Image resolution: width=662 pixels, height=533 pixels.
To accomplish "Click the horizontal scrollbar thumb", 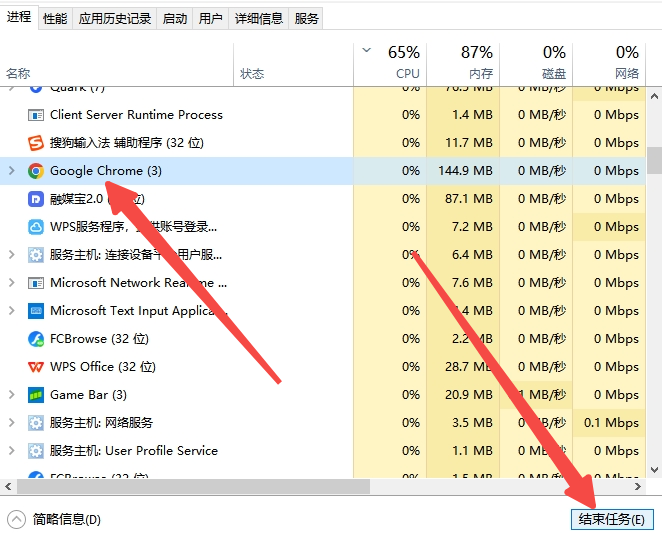I will point(193,487).
